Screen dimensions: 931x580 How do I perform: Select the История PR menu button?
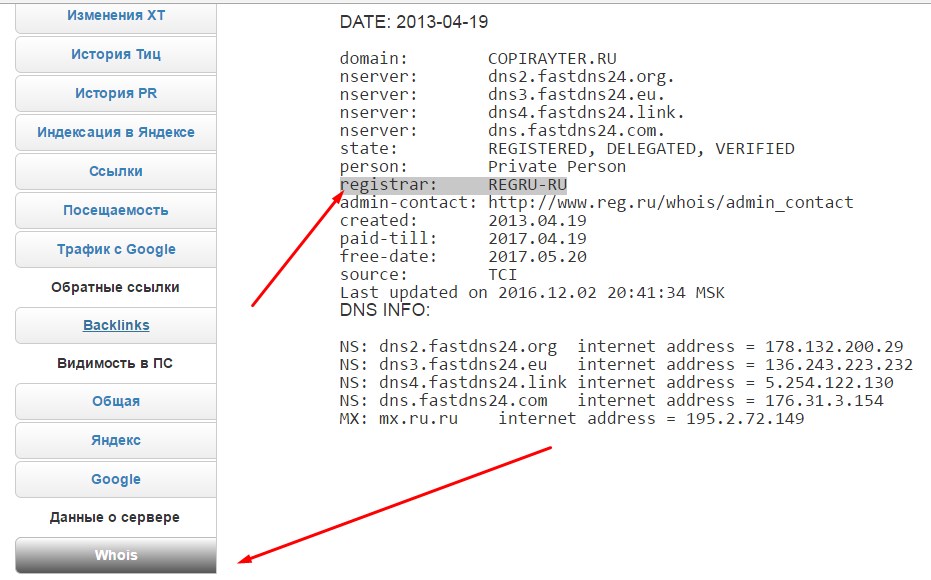pyautogui.click(x=116, y=93)
